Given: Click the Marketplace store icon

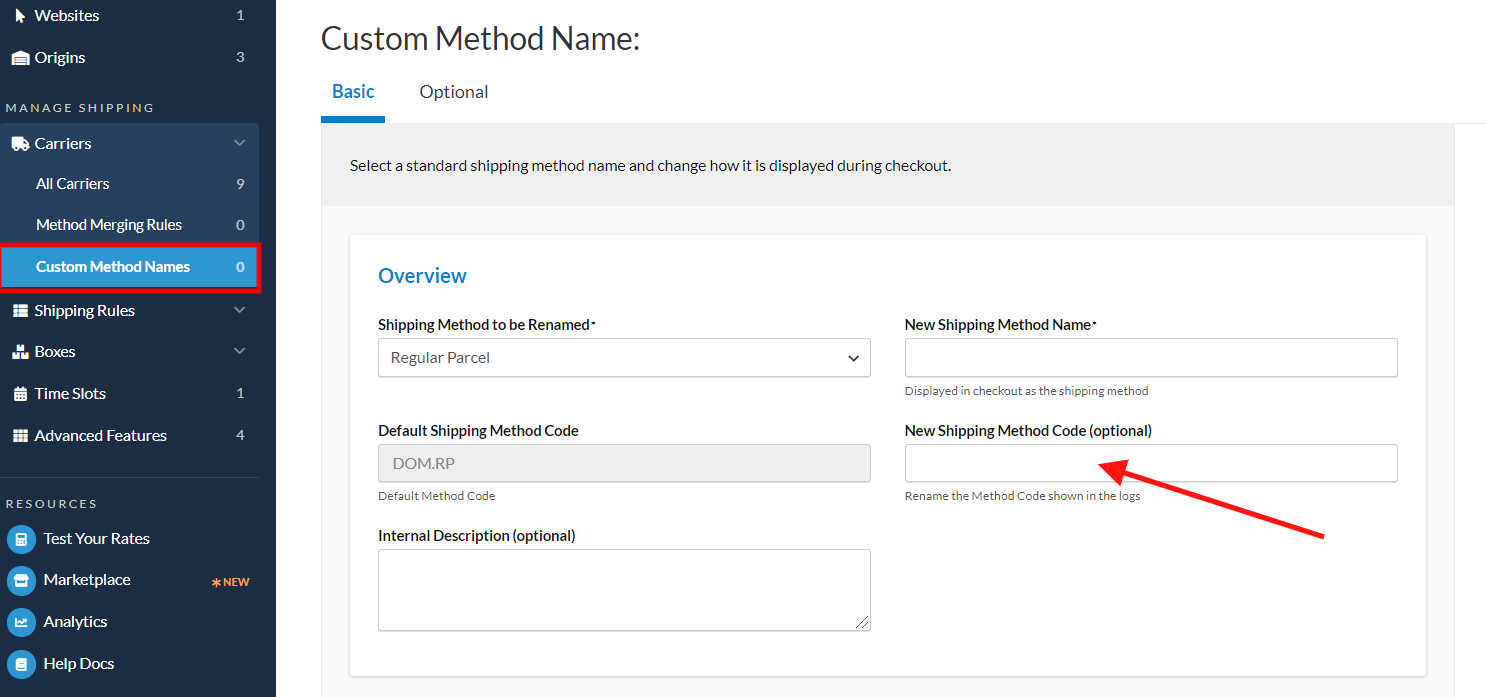Looking at the screenshot, I should tap(21, 581).
